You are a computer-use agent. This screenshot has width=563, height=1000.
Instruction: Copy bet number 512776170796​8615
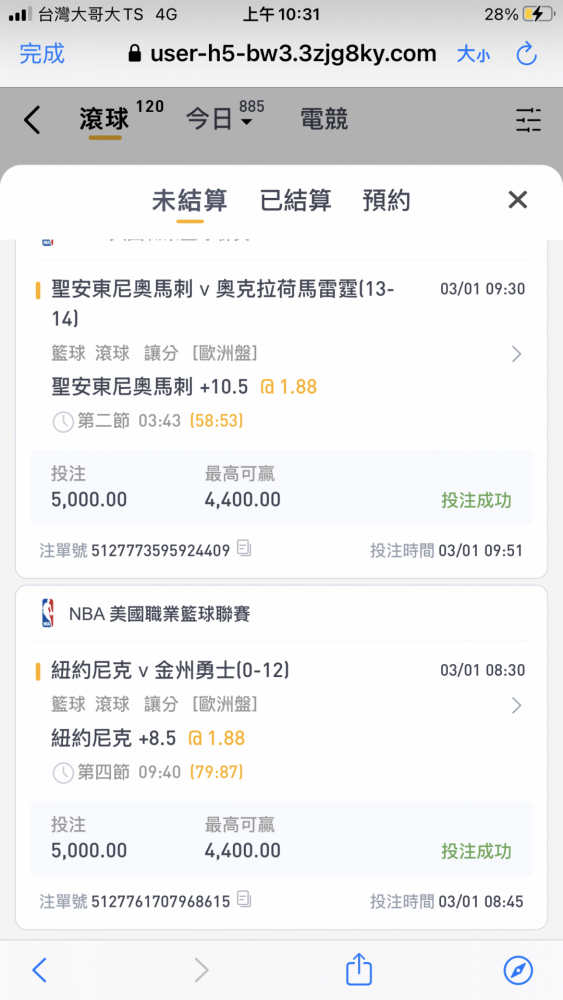tap(244, 899)
